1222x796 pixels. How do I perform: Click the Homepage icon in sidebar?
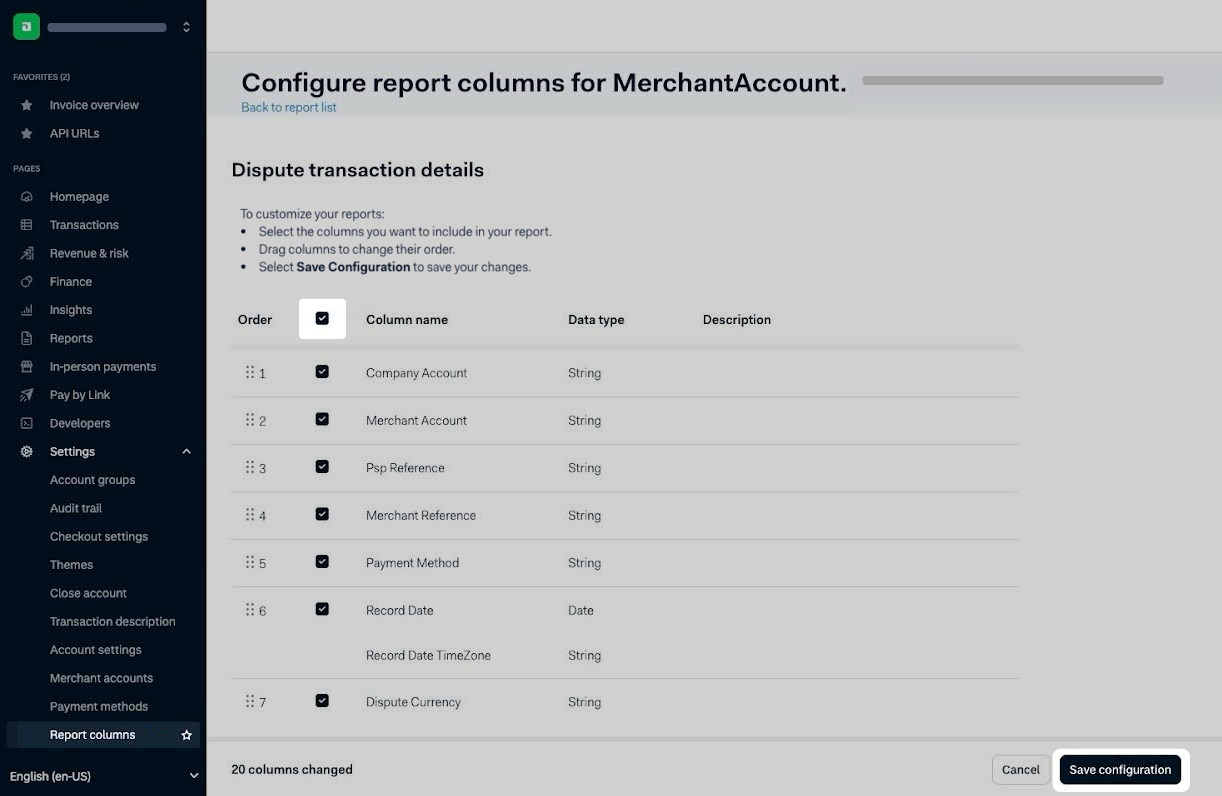(x=27, y=197)
